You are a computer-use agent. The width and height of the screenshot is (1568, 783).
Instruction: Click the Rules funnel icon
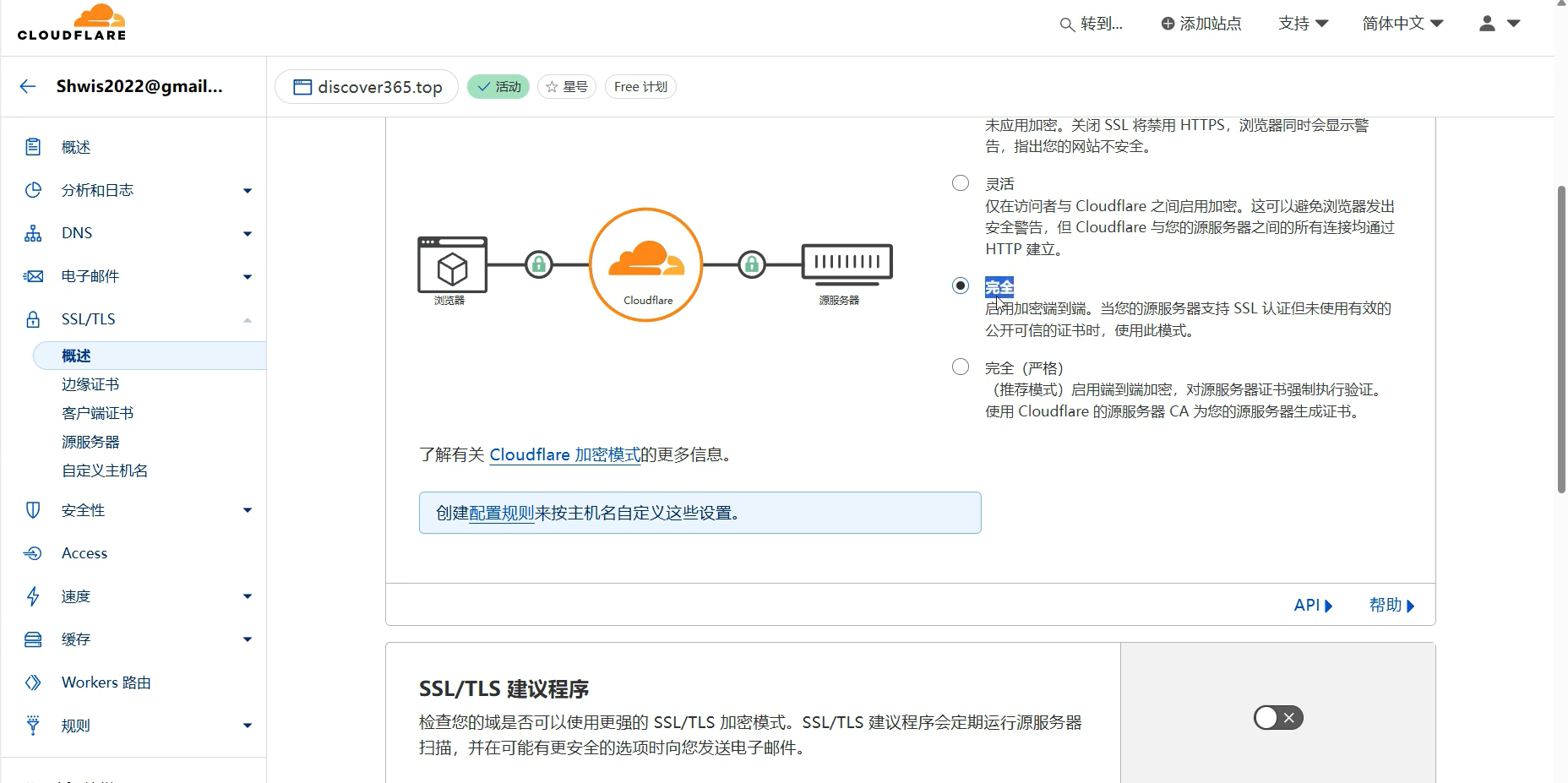[33, 726]
